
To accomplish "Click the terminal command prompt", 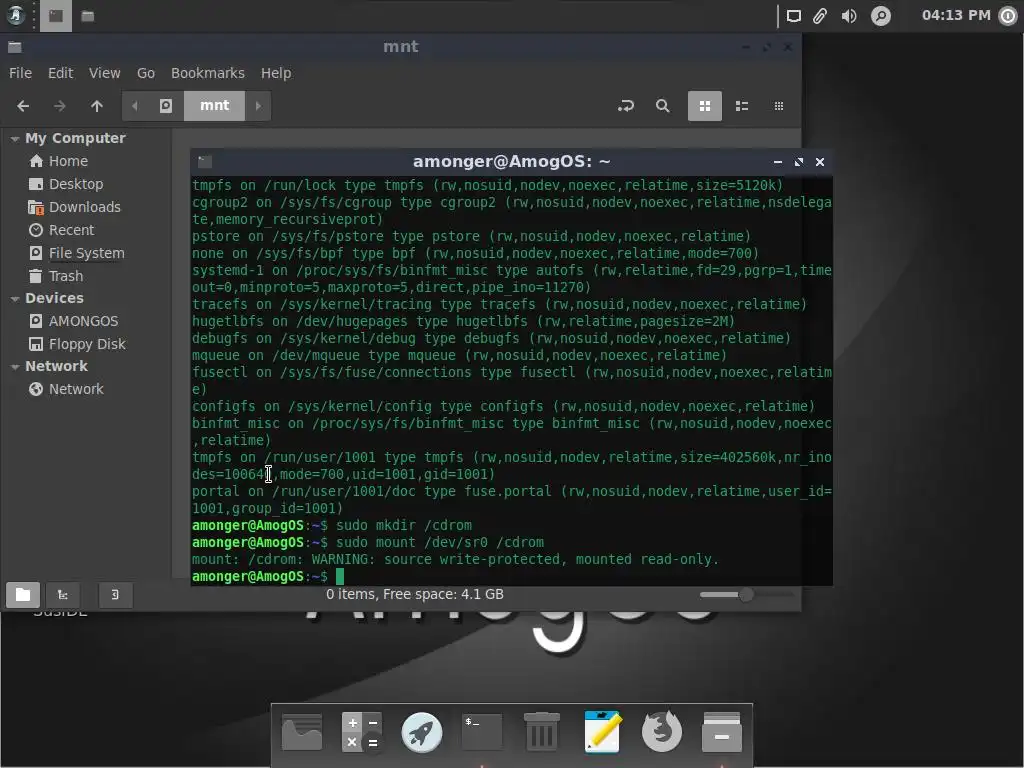I will click(340, 577).
